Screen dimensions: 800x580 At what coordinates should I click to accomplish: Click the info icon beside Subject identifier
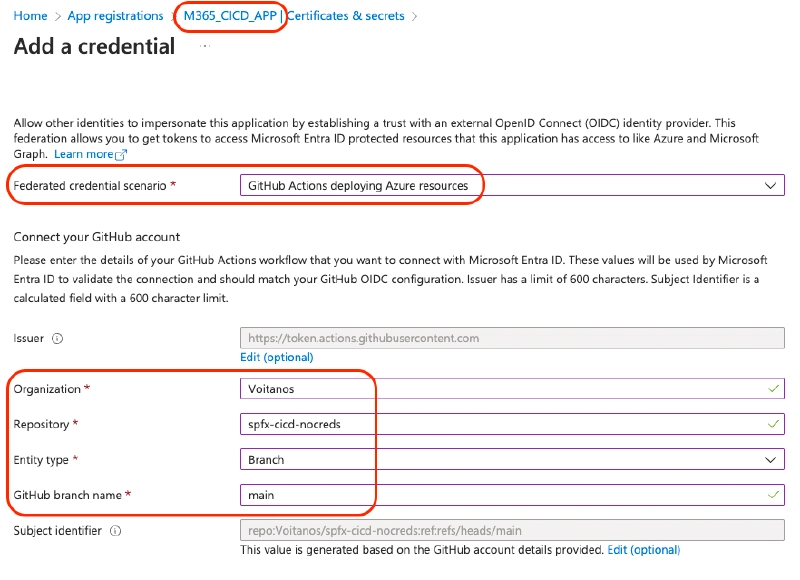pyautogui.click(x=113, y=530)
